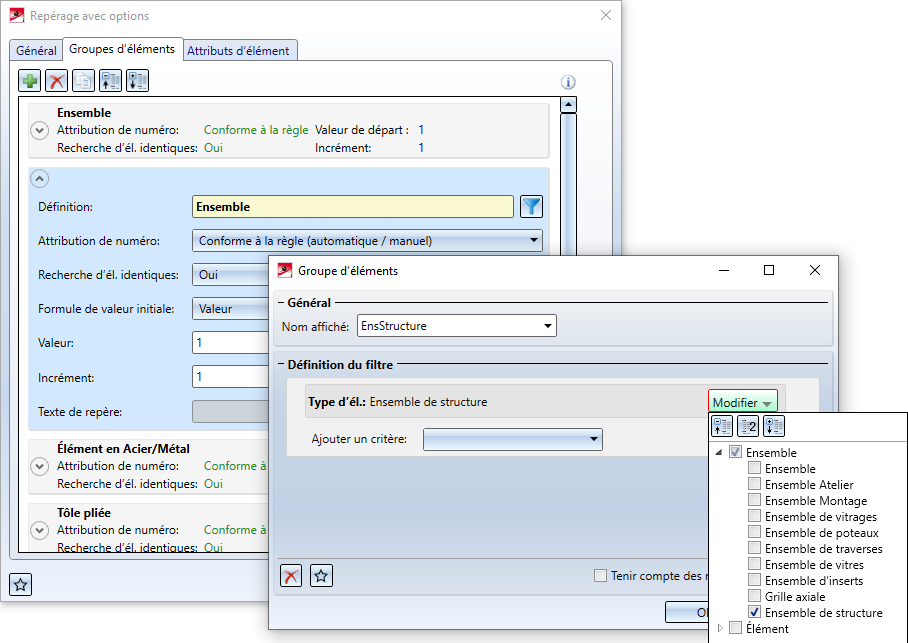Image resolution: width=908 pixels, height=643 pixels.
Task: Enable the Grille axiale checkbox
Action: click(755, 597)
